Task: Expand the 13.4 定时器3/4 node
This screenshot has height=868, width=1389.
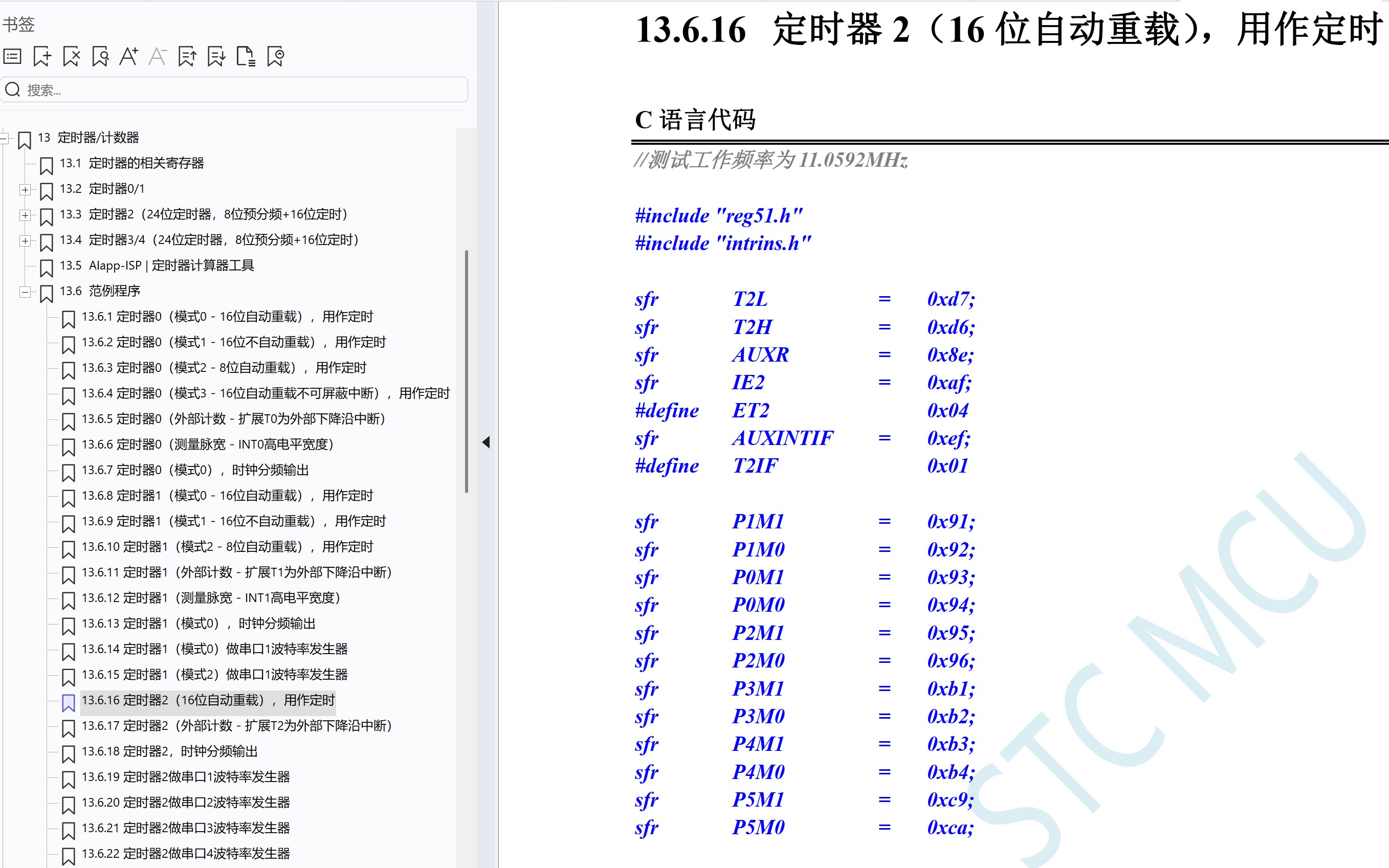Action: pos(25,240)
